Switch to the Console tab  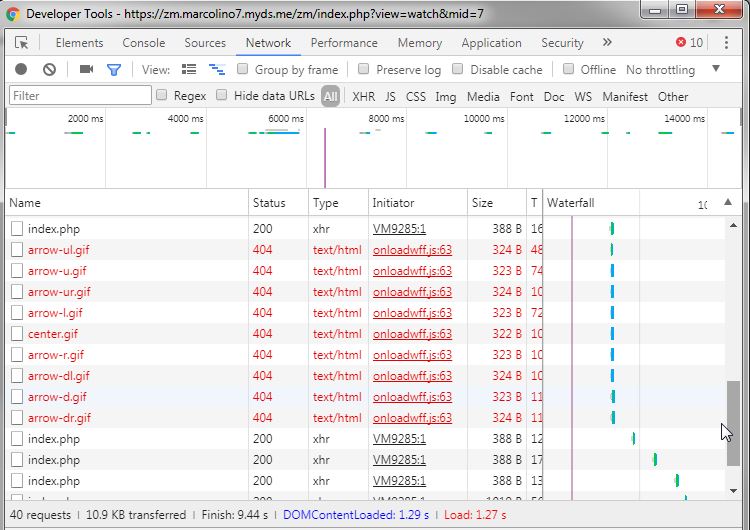point(143,43)
